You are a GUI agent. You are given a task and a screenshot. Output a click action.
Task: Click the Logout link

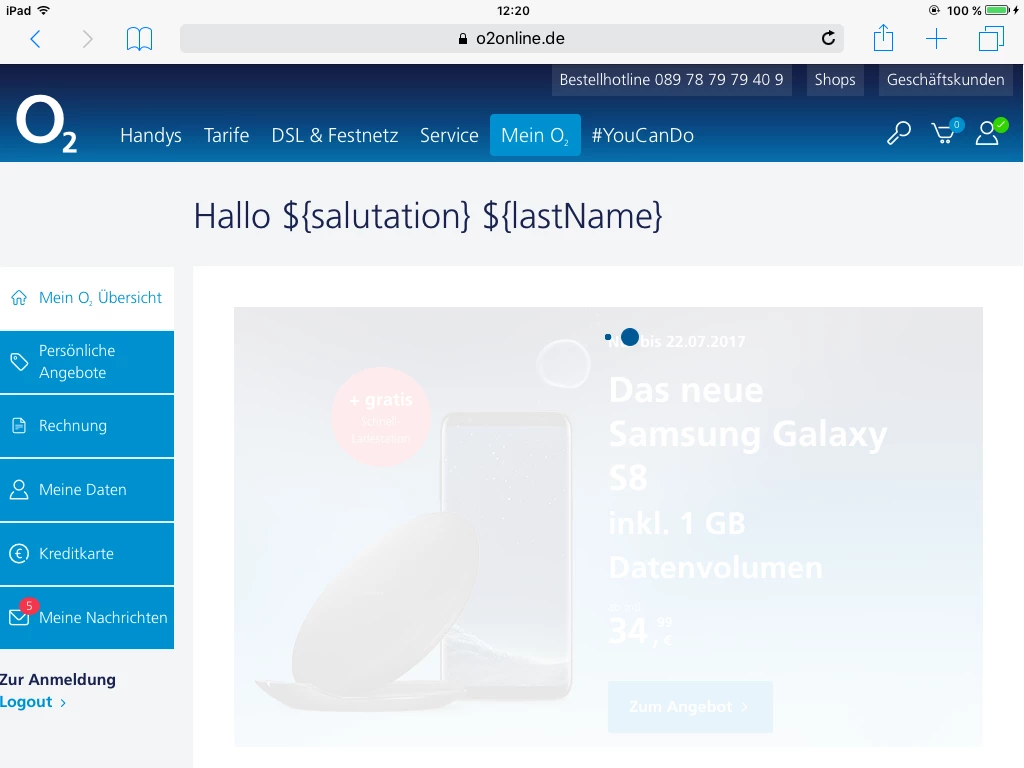[33, 702]
